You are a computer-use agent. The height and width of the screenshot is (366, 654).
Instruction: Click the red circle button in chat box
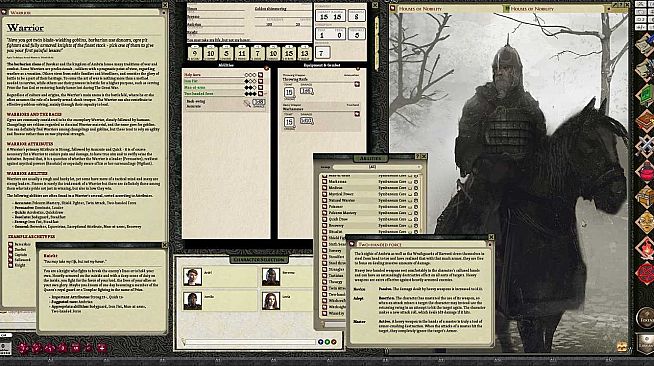point(334,342)
